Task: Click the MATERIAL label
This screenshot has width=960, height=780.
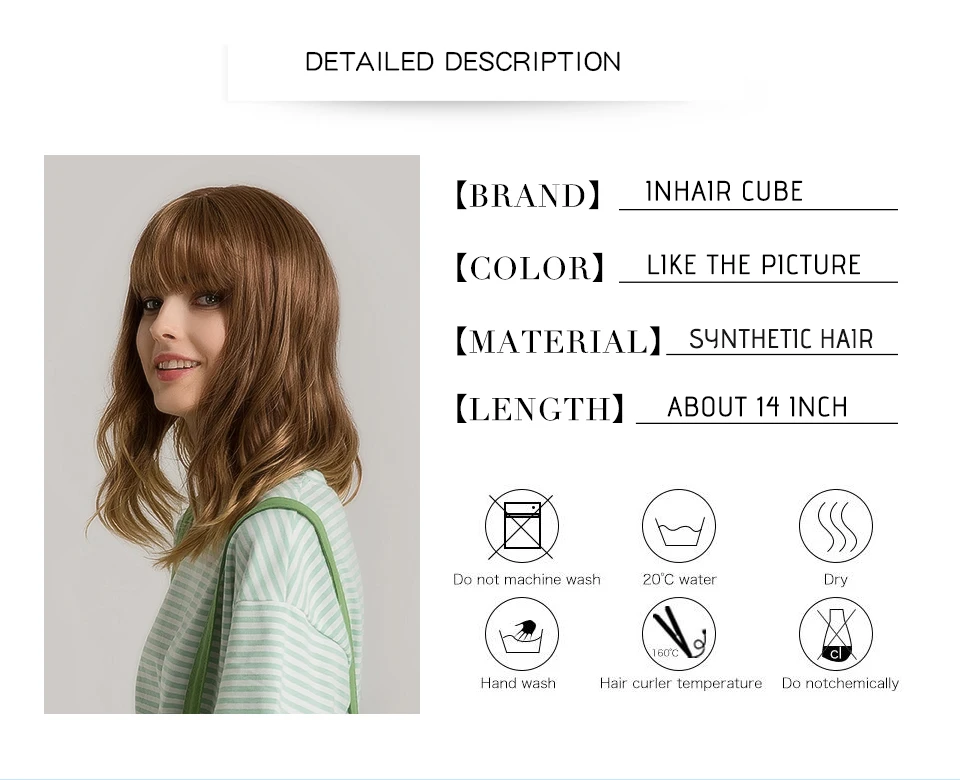Action: point(558,341)
